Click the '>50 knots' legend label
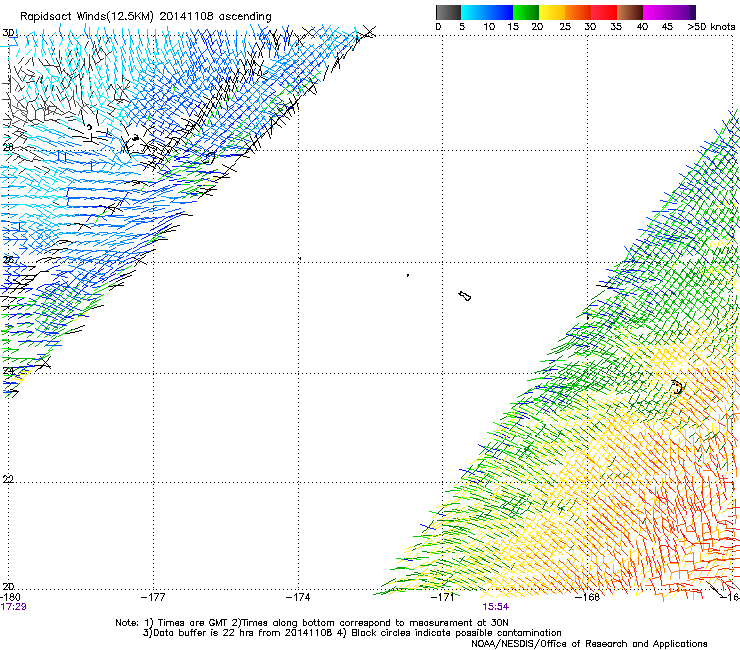 [x=711, y=27]
